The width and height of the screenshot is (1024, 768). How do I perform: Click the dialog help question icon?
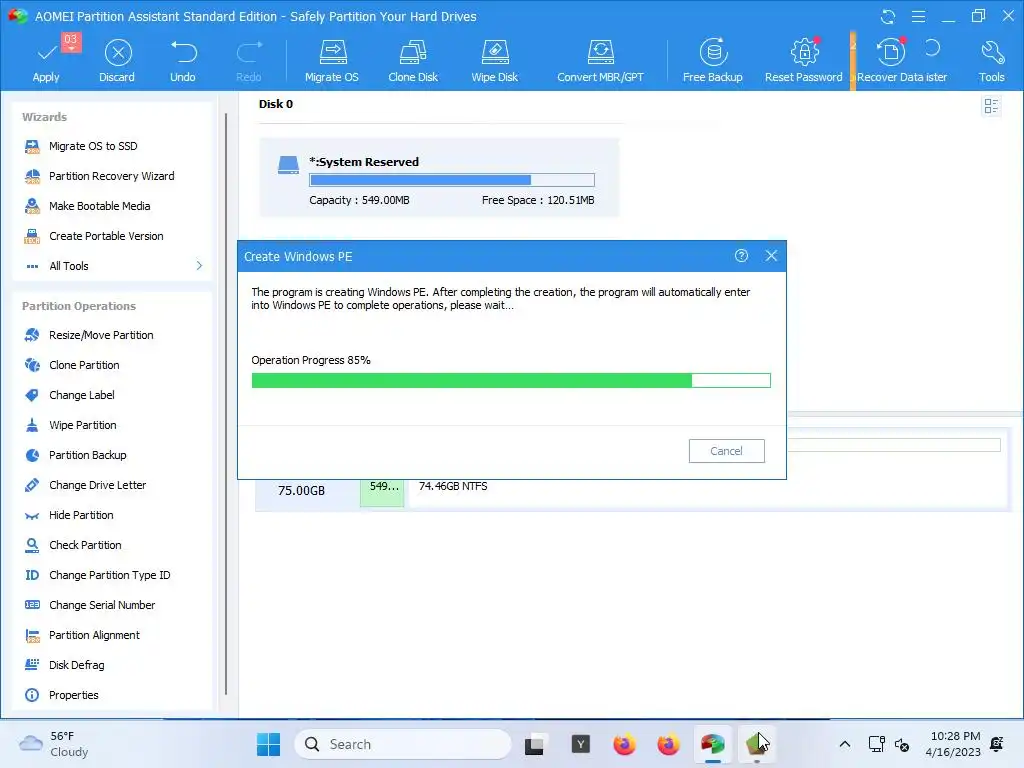pyautogui.click(x=741, y=256)
